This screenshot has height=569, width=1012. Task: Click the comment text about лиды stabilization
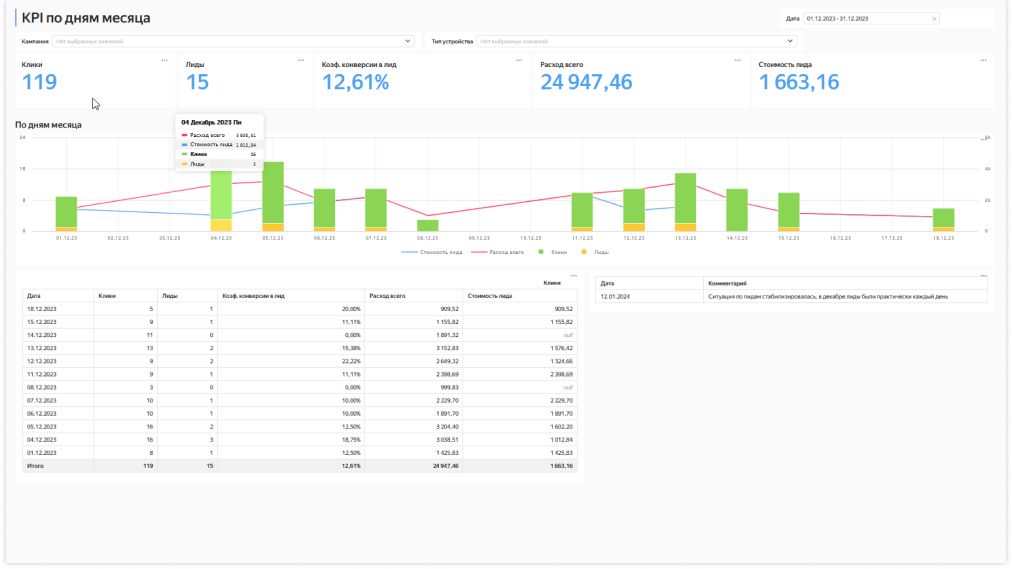[x=828, y=297]
